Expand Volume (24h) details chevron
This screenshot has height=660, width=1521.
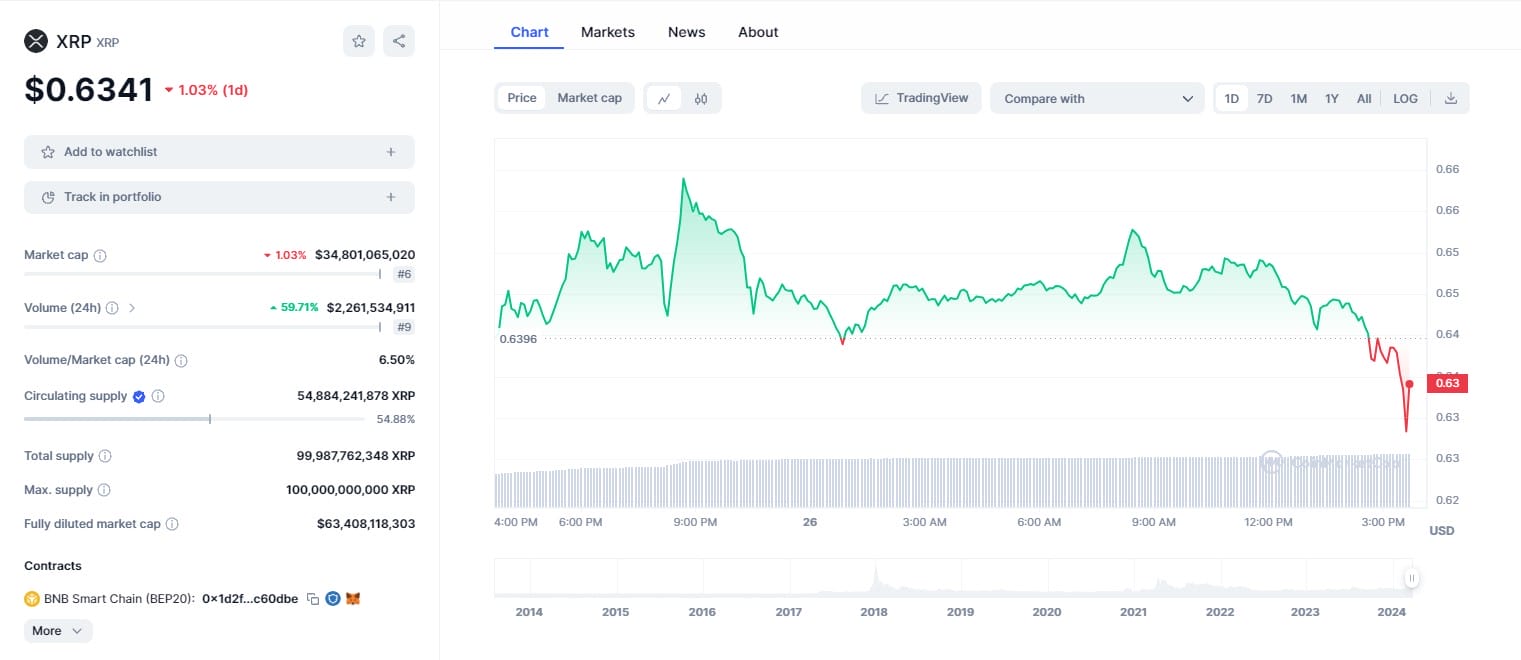[x=132, y=308]
